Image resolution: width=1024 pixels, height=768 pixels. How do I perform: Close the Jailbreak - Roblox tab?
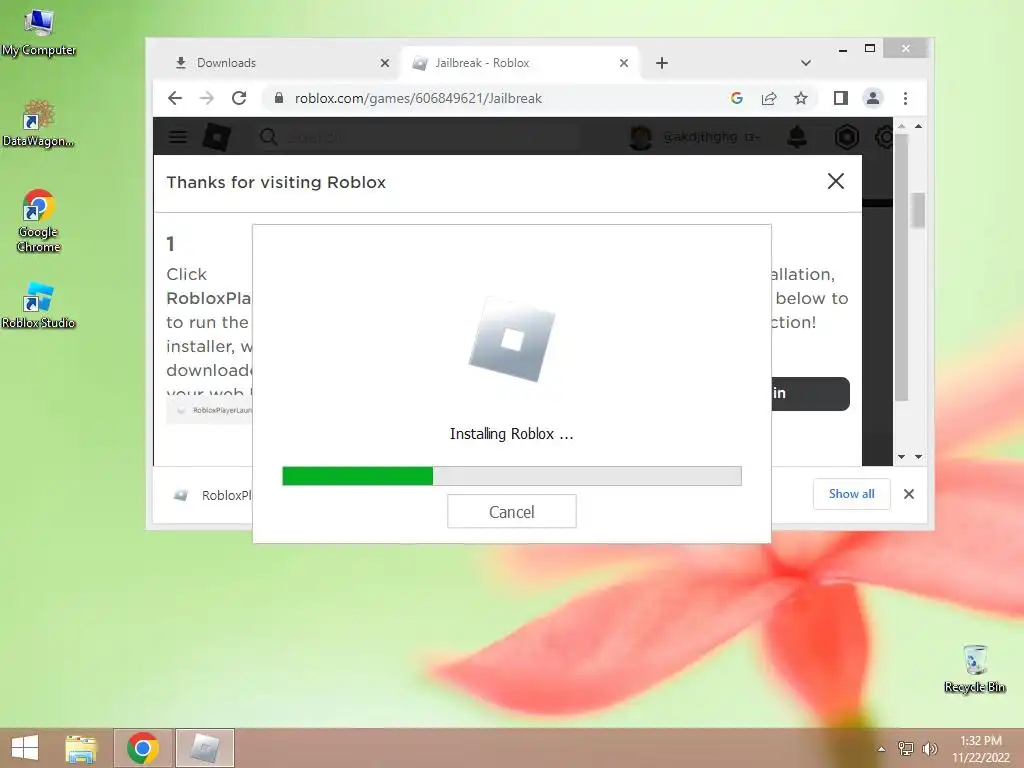click(x=624, y=63)
